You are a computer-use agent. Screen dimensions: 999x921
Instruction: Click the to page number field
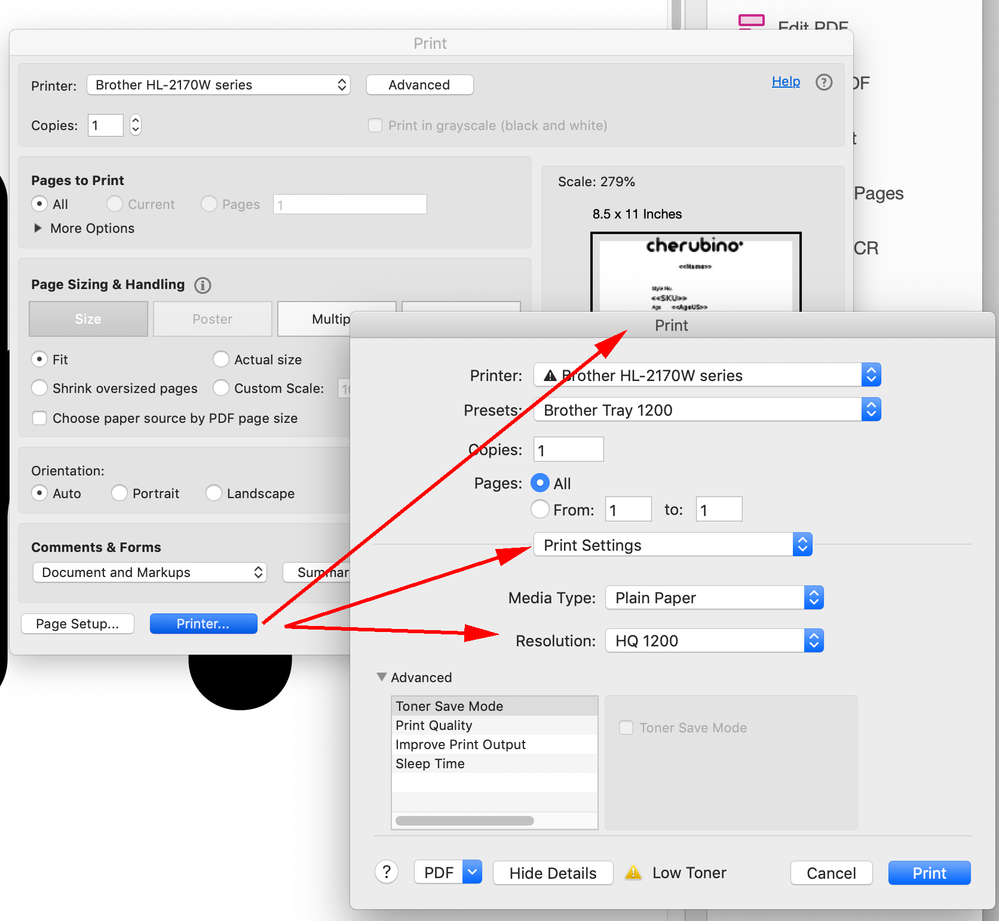click(719, 510)
